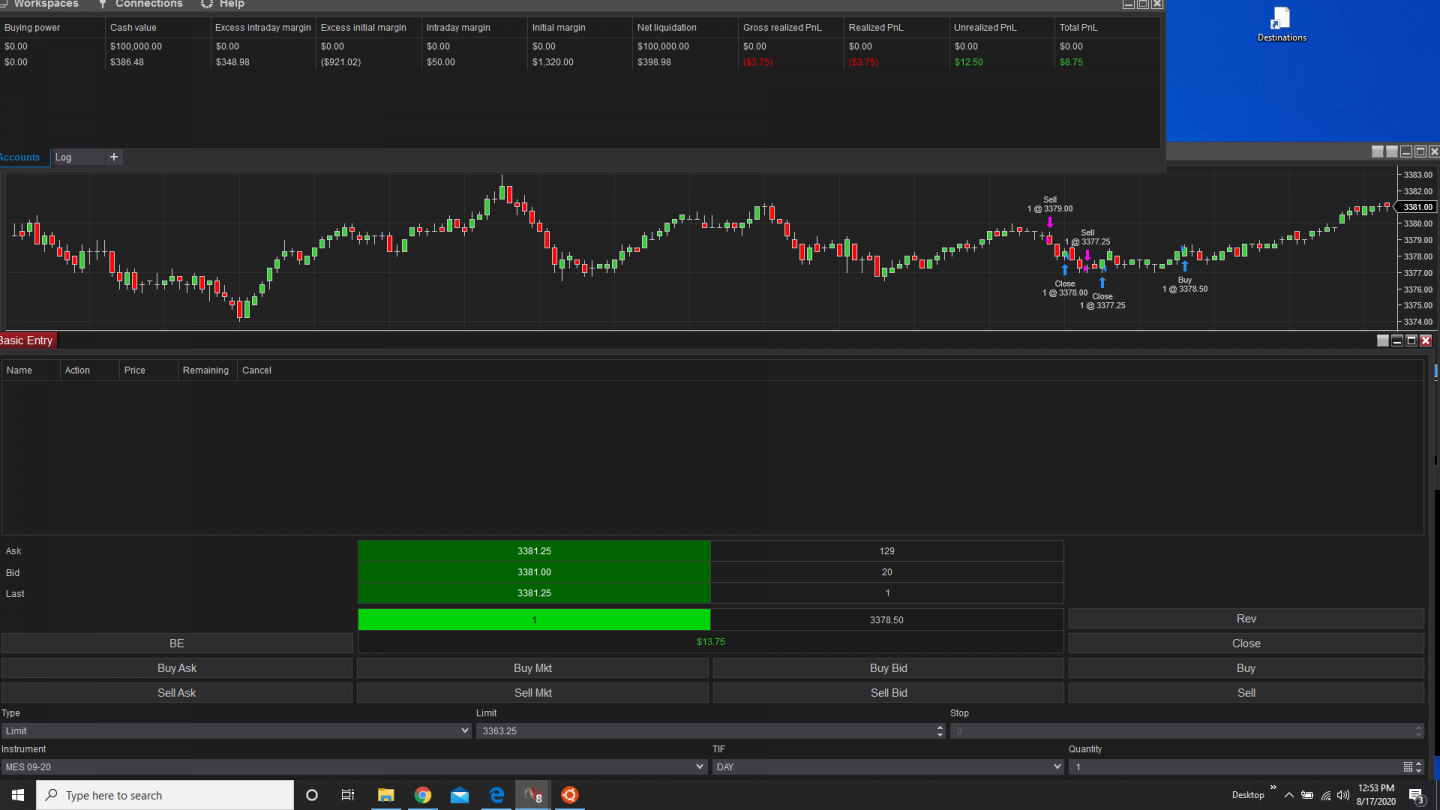Click the Ask price cell 3381.25
1440x810 pixels.
click(x=534, y=551)
